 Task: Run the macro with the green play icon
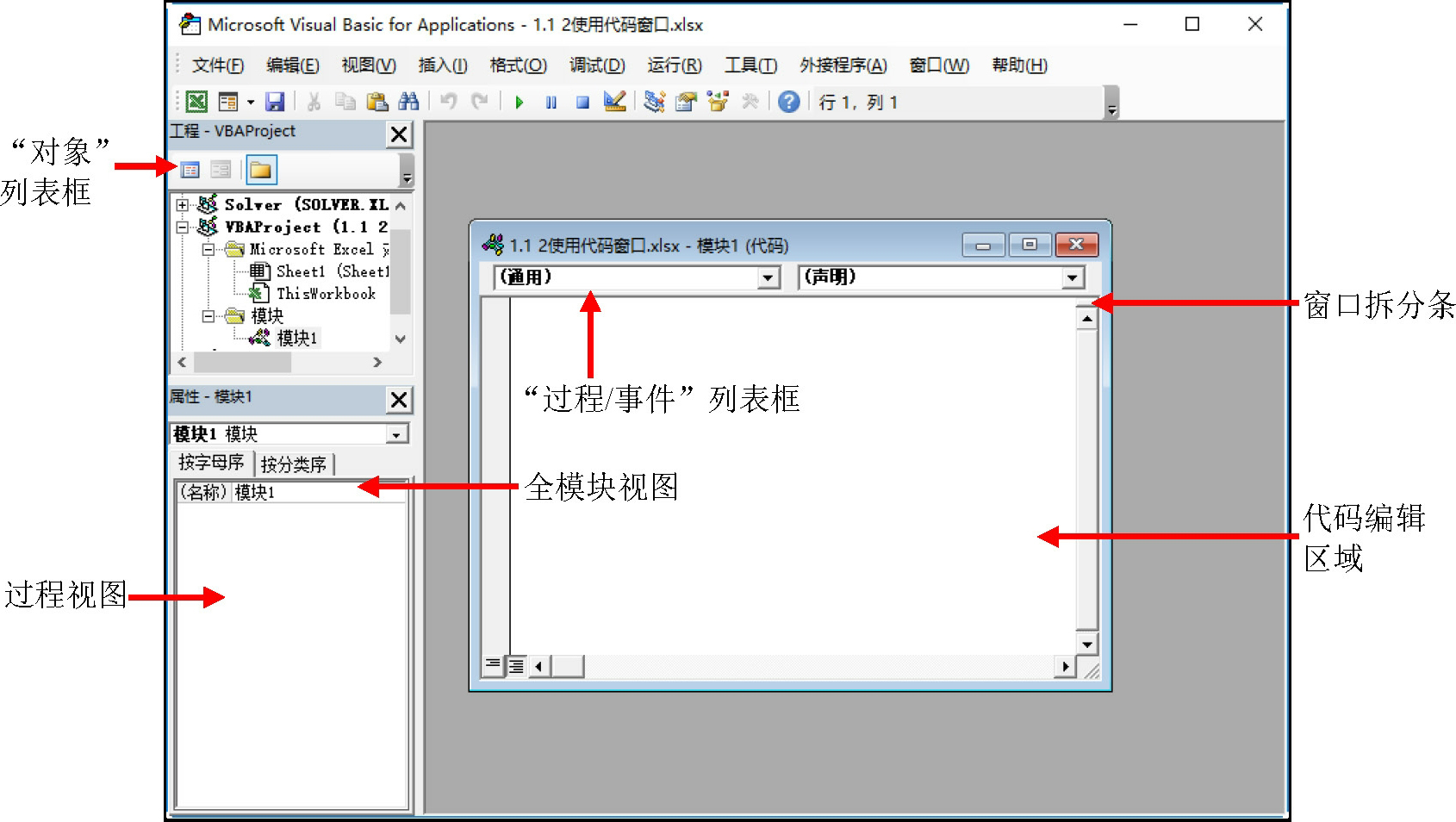[x=520, y=103]
